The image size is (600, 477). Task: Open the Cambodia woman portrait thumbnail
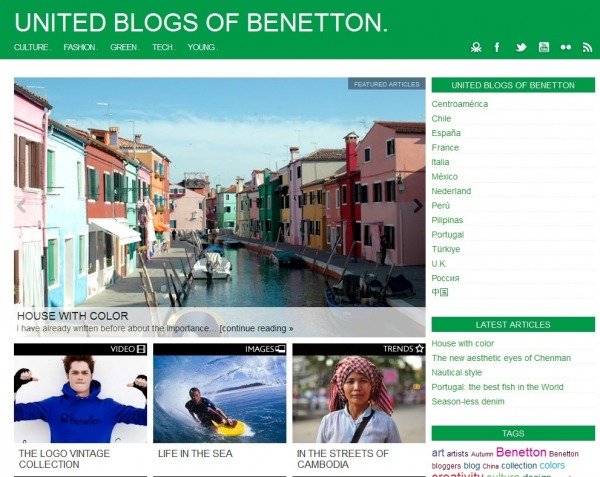tap(359, 399)
